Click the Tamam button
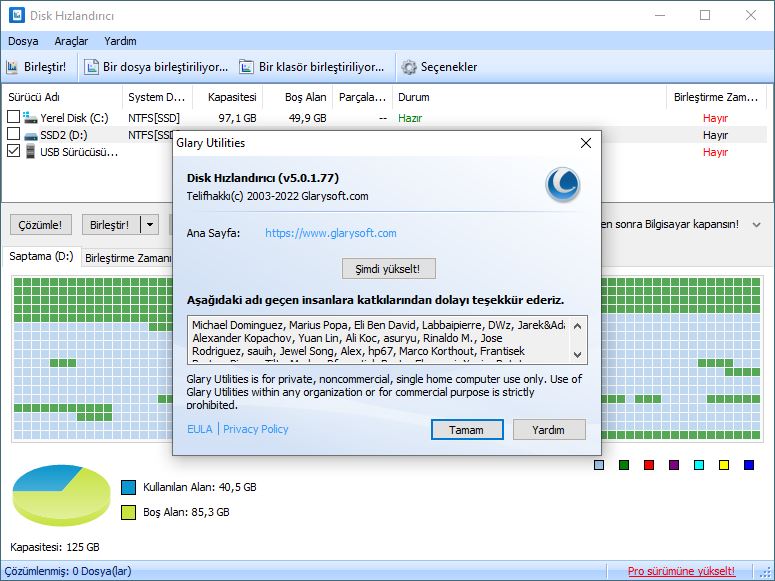The image size is (775, 581). [467, 430]
